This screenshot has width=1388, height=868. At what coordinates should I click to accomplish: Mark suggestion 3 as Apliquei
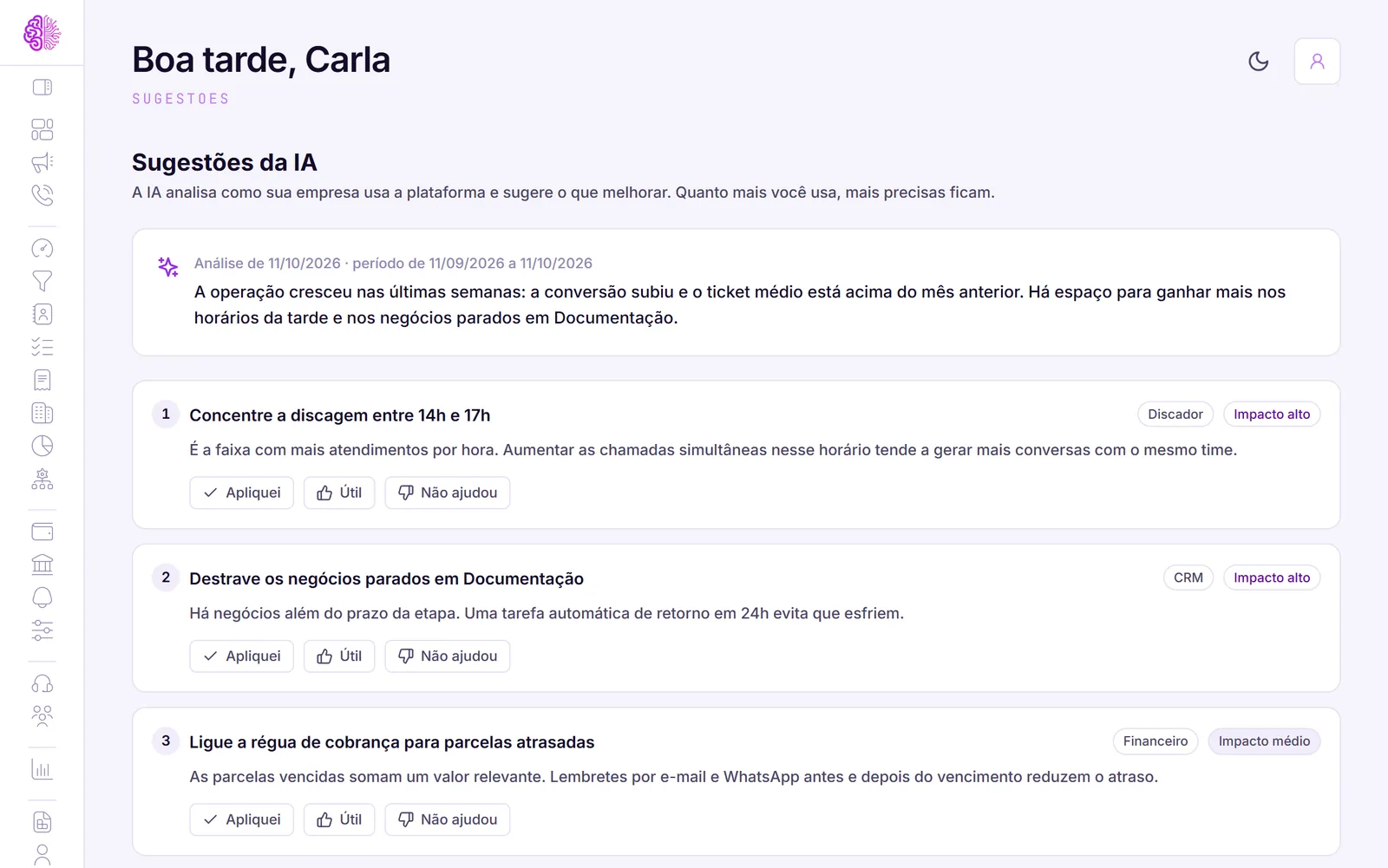(241, 819)
